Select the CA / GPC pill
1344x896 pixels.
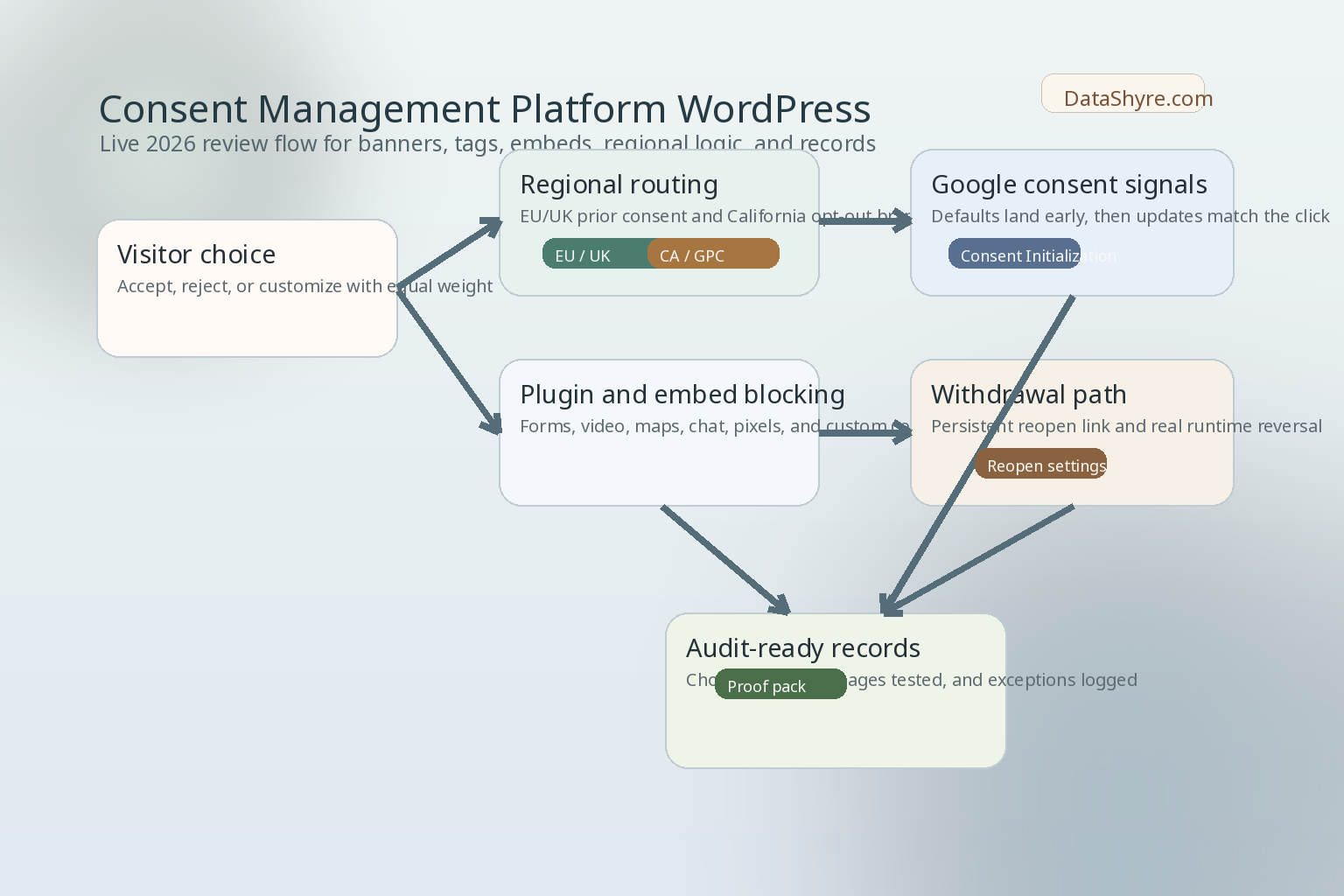[713, 254]
